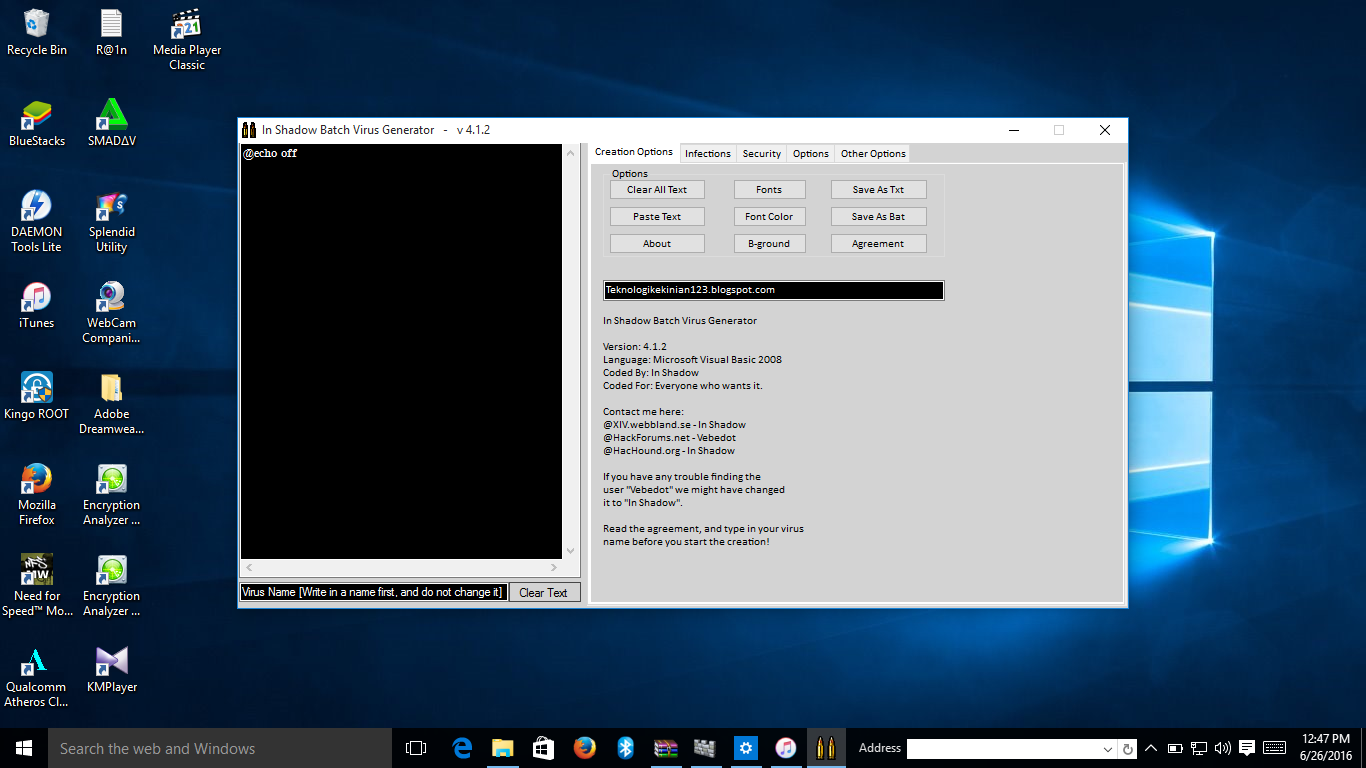1366x768 pixels.
Task: Open the Windows Start menu
Action: pos(24,748)
